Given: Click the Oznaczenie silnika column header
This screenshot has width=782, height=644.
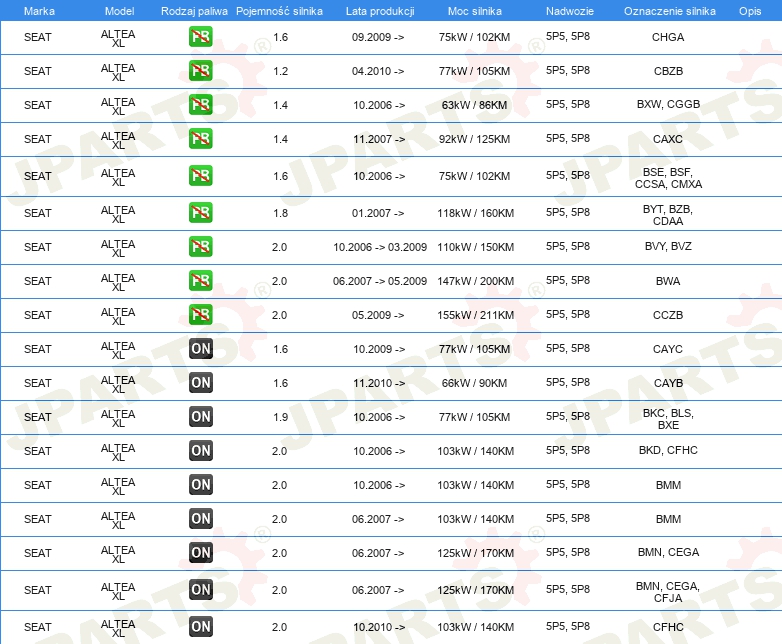Looking at the screenshot, I should point(669,11).
